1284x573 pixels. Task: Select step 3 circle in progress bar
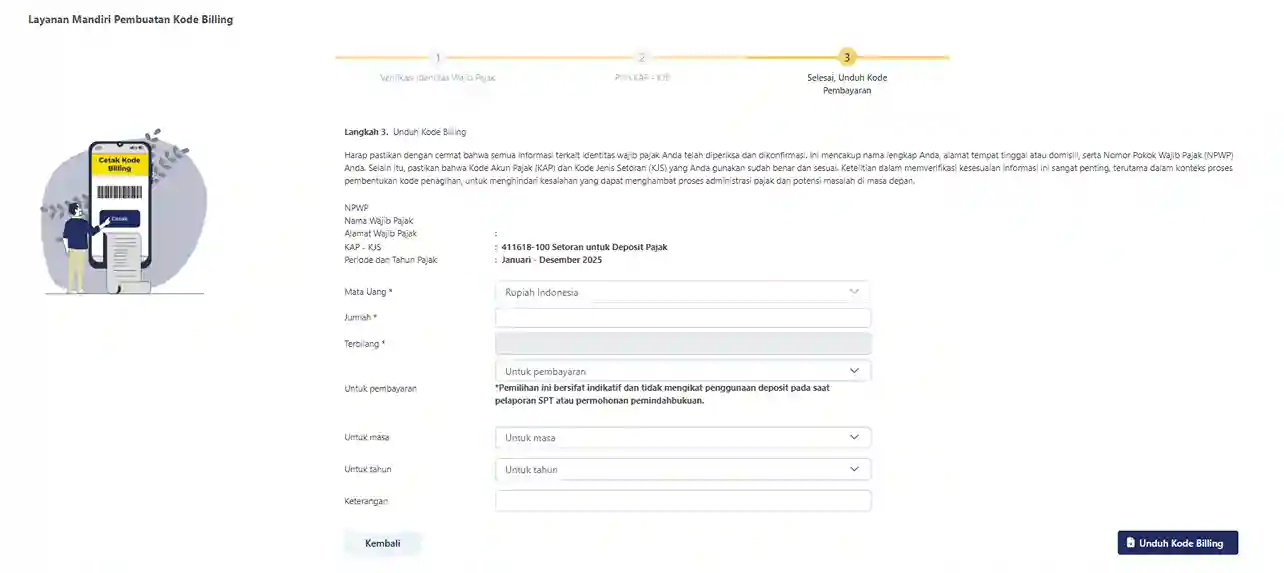point(847,57)
